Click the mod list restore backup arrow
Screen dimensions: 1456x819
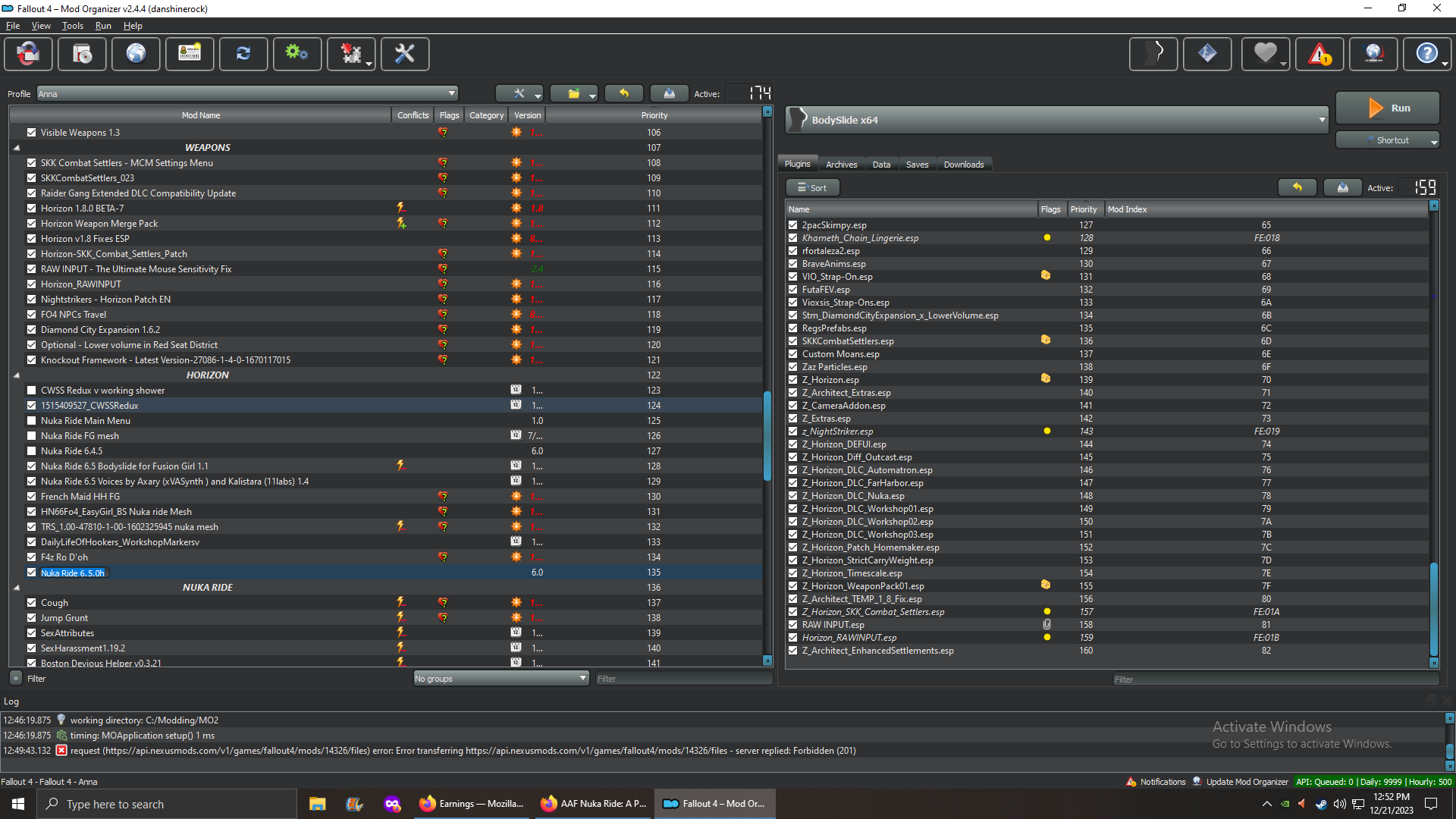coord(624,93)
